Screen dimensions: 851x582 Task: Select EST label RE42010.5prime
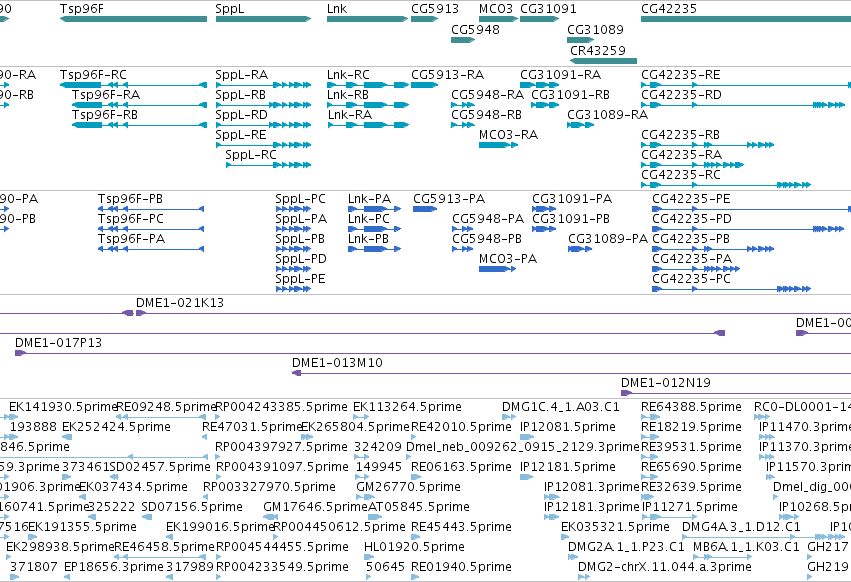pyautogui.click(x=461, y=427)
